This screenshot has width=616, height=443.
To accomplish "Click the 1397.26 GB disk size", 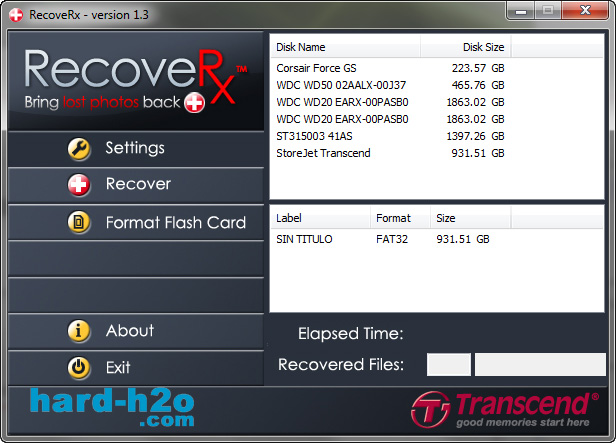I will tap(475, 136).
